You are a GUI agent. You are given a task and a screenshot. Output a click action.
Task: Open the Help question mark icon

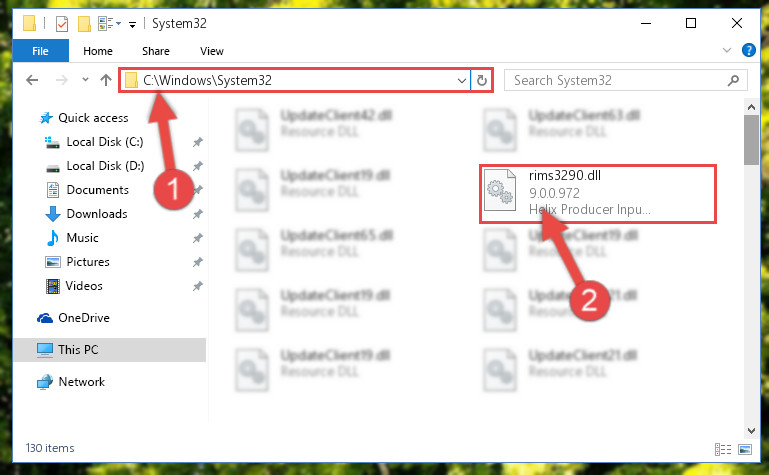click(748, 50)
